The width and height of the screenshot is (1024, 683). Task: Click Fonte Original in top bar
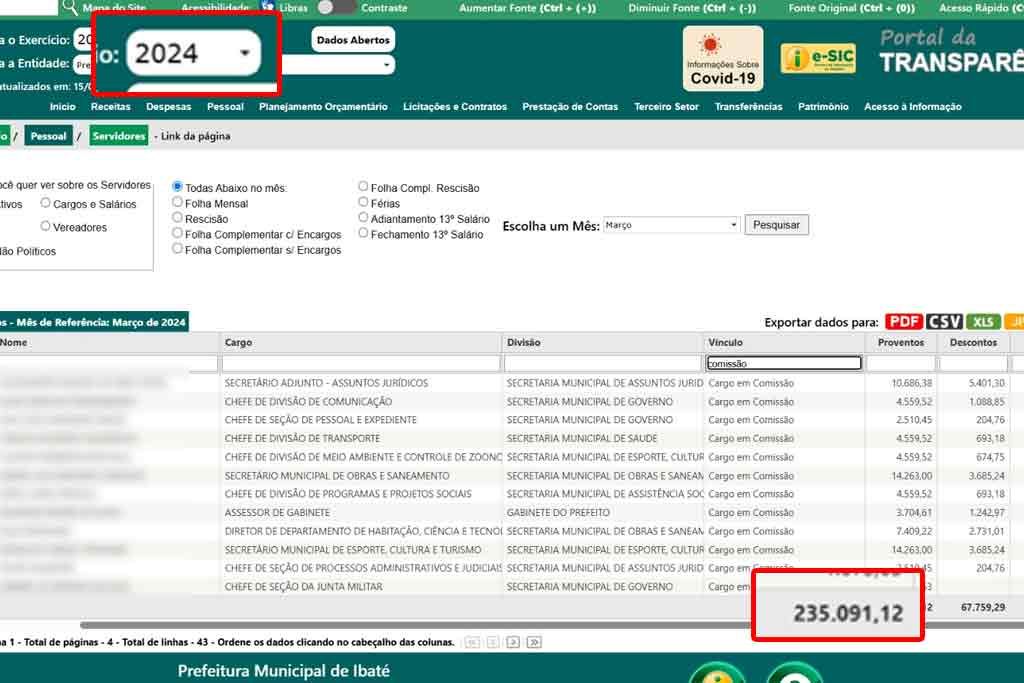(x=852, y=8)
